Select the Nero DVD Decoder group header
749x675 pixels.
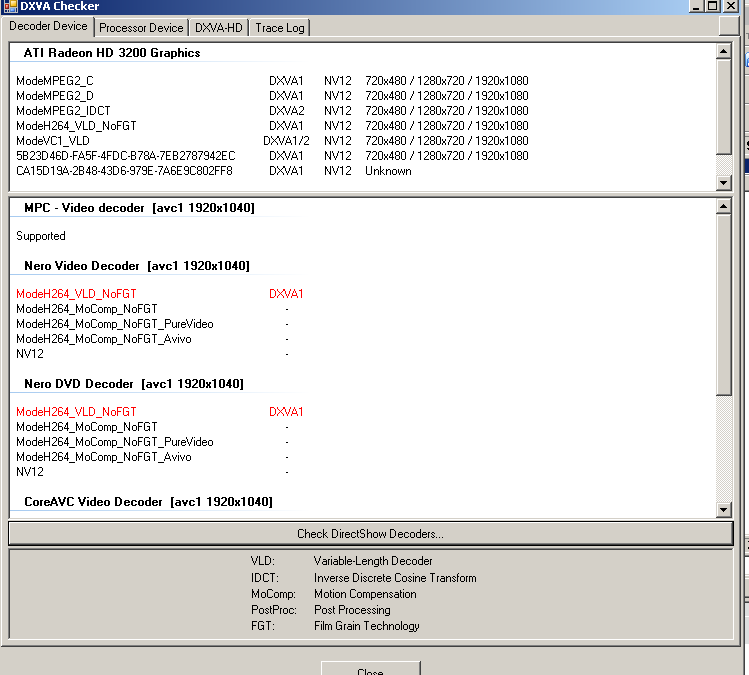click(133, 384)
